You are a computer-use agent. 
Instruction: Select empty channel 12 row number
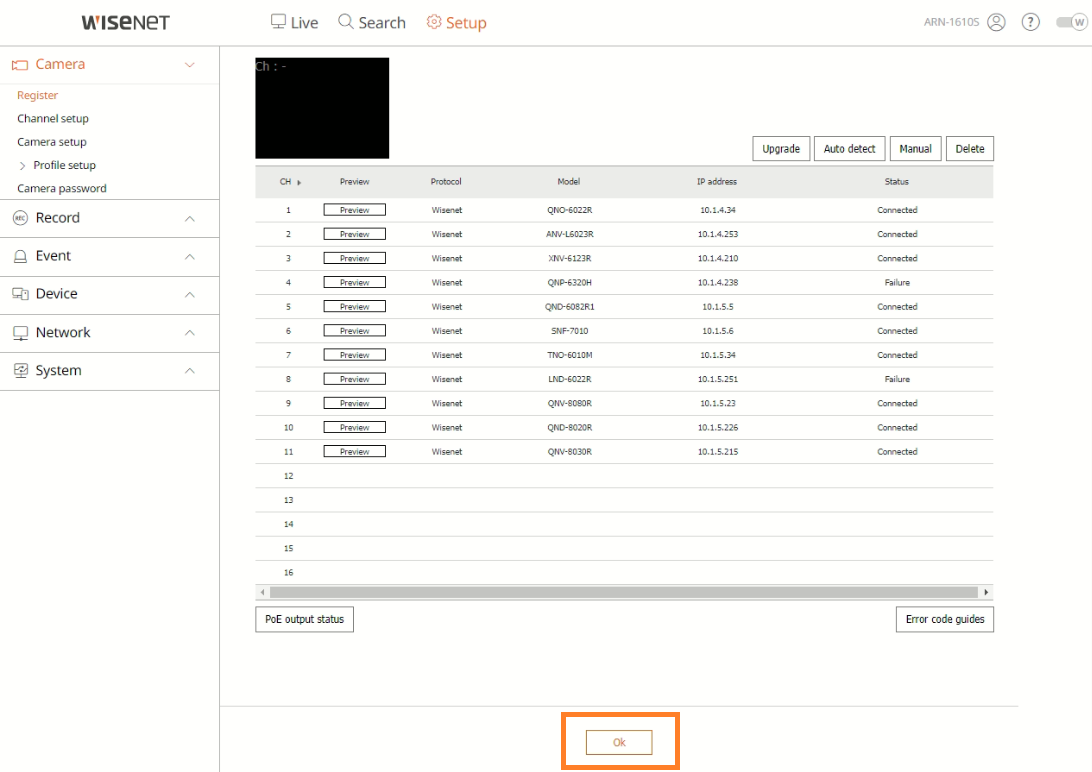pyautogui.click(x=288, y=476)
